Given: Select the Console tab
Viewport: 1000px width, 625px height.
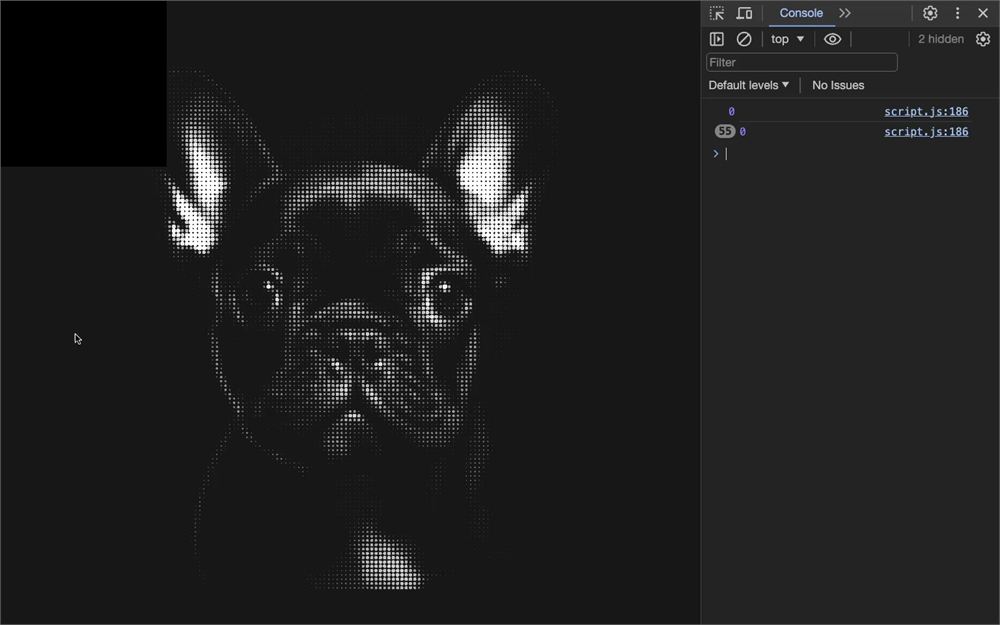Looking at the screenshot, I should click(801, 13).
